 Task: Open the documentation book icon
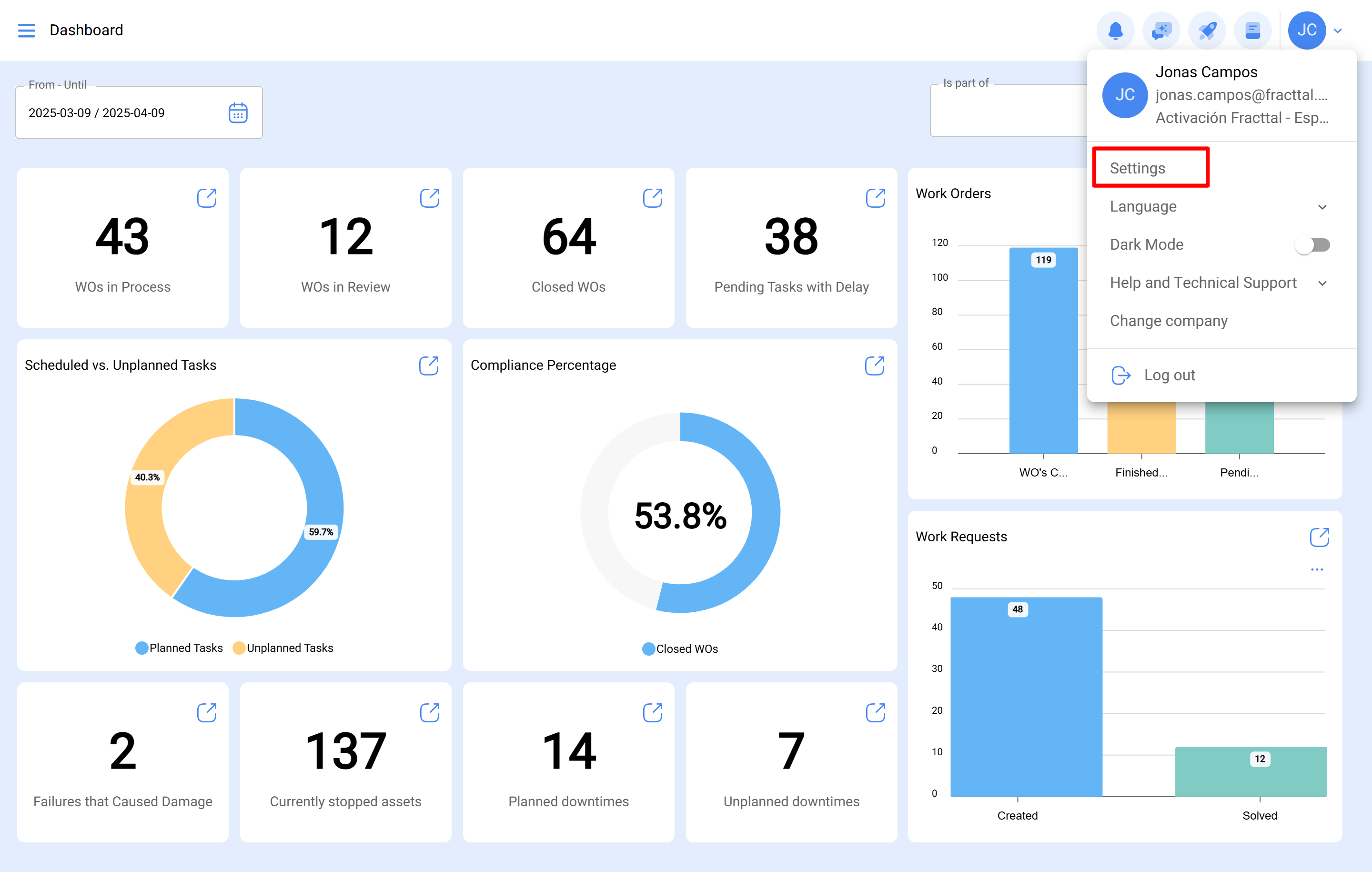[1253, 30]
